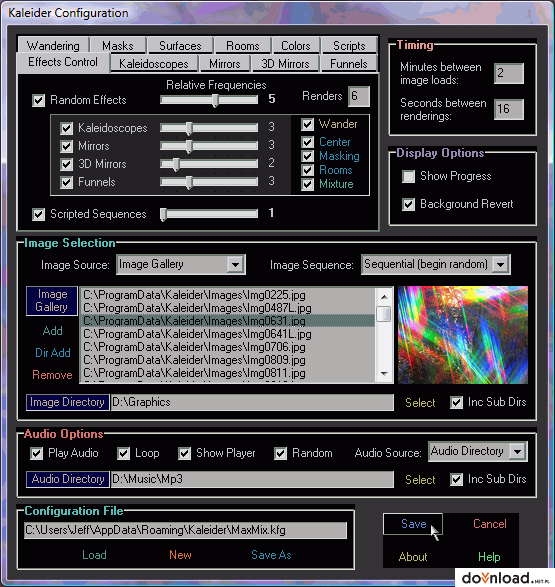
Task: Click the Image Directory button
Action: point(68,402)
